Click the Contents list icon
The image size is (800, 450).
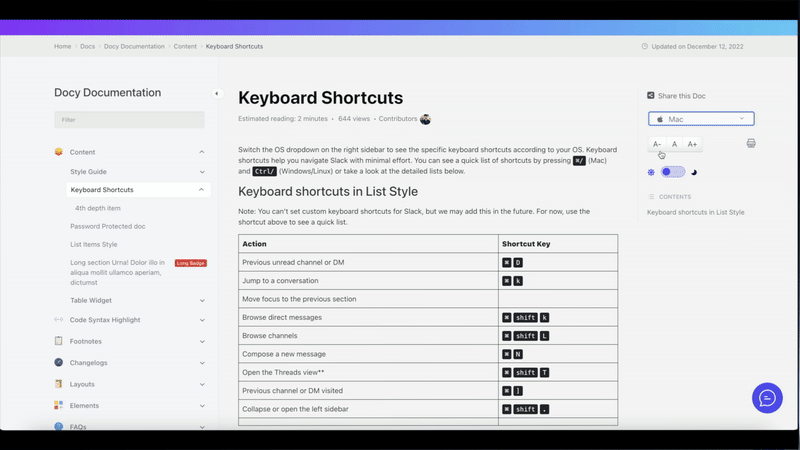point(651,196)
